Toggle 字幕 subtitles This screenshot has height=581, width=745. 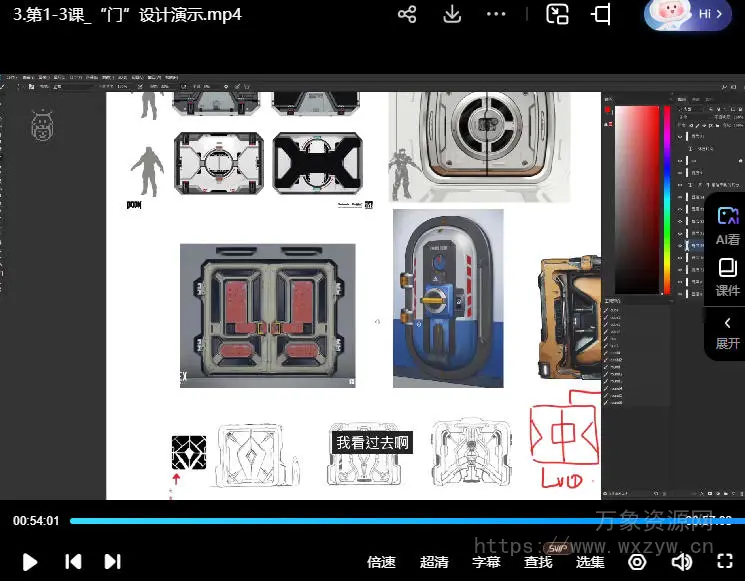click(486, 562)
